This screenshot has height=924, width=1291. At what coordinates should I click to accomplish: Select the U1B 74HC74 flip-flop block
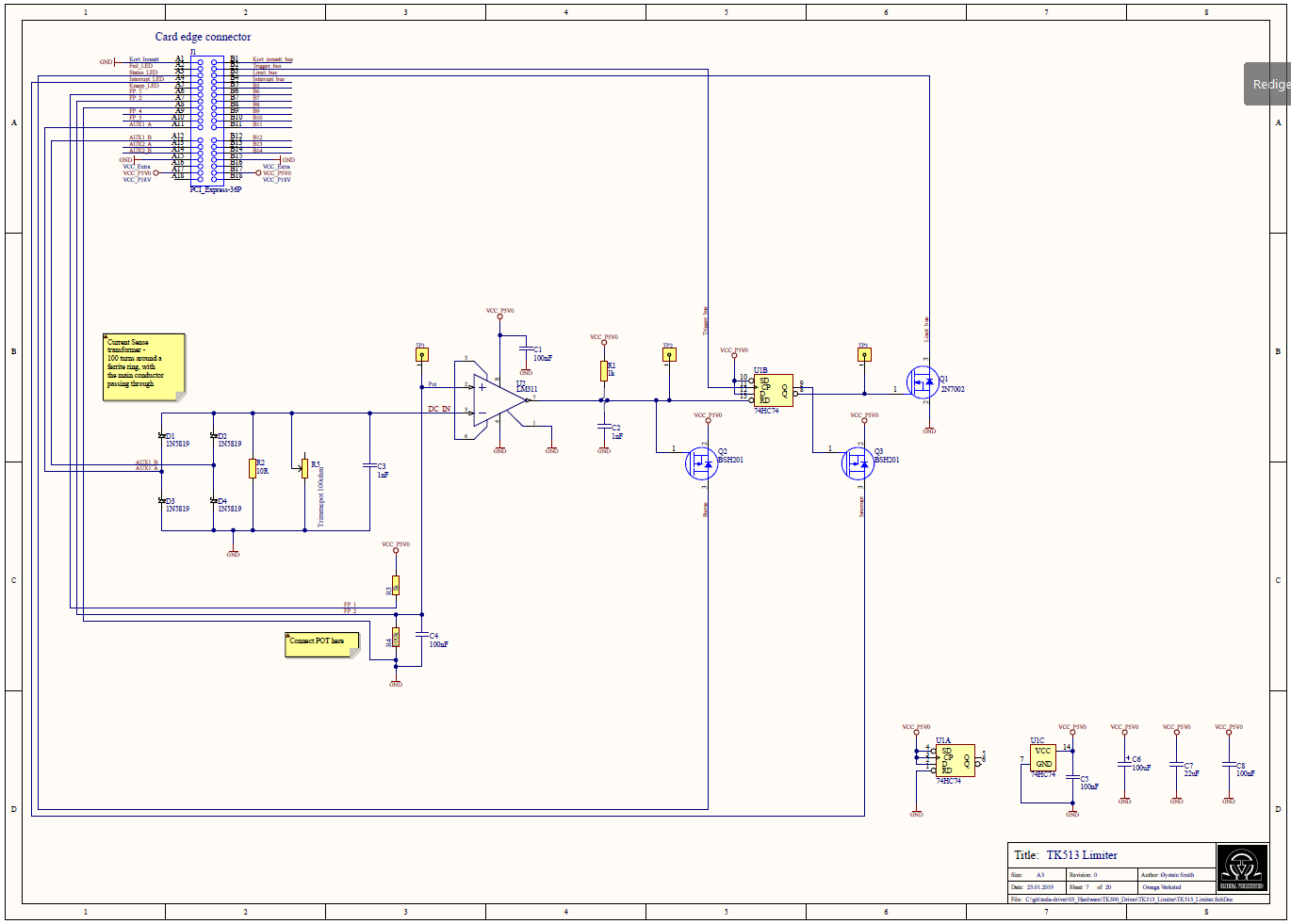774,391
